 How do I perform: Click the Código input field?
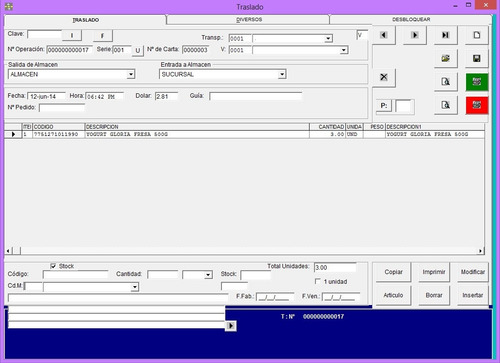click(x=75, y=275)
